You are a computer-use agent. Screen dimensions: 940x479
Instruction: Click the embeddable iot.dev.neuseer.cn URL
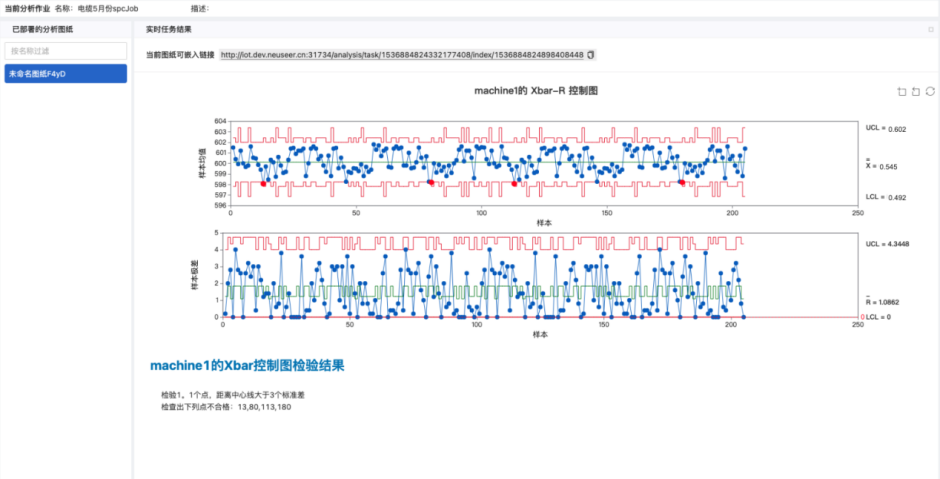tap(402, 54)
